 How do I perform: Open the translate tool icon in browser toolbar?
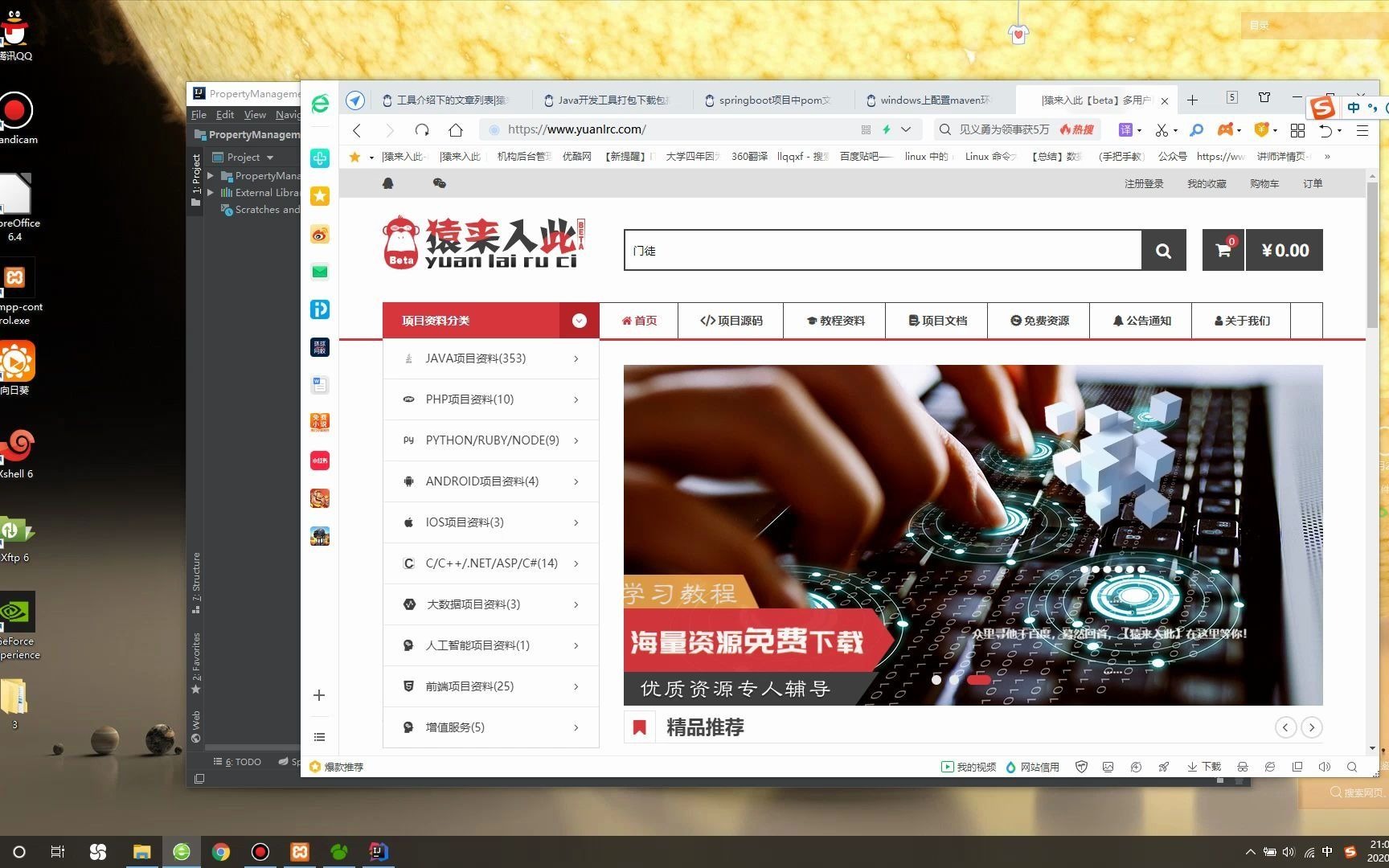(1125, 129)
